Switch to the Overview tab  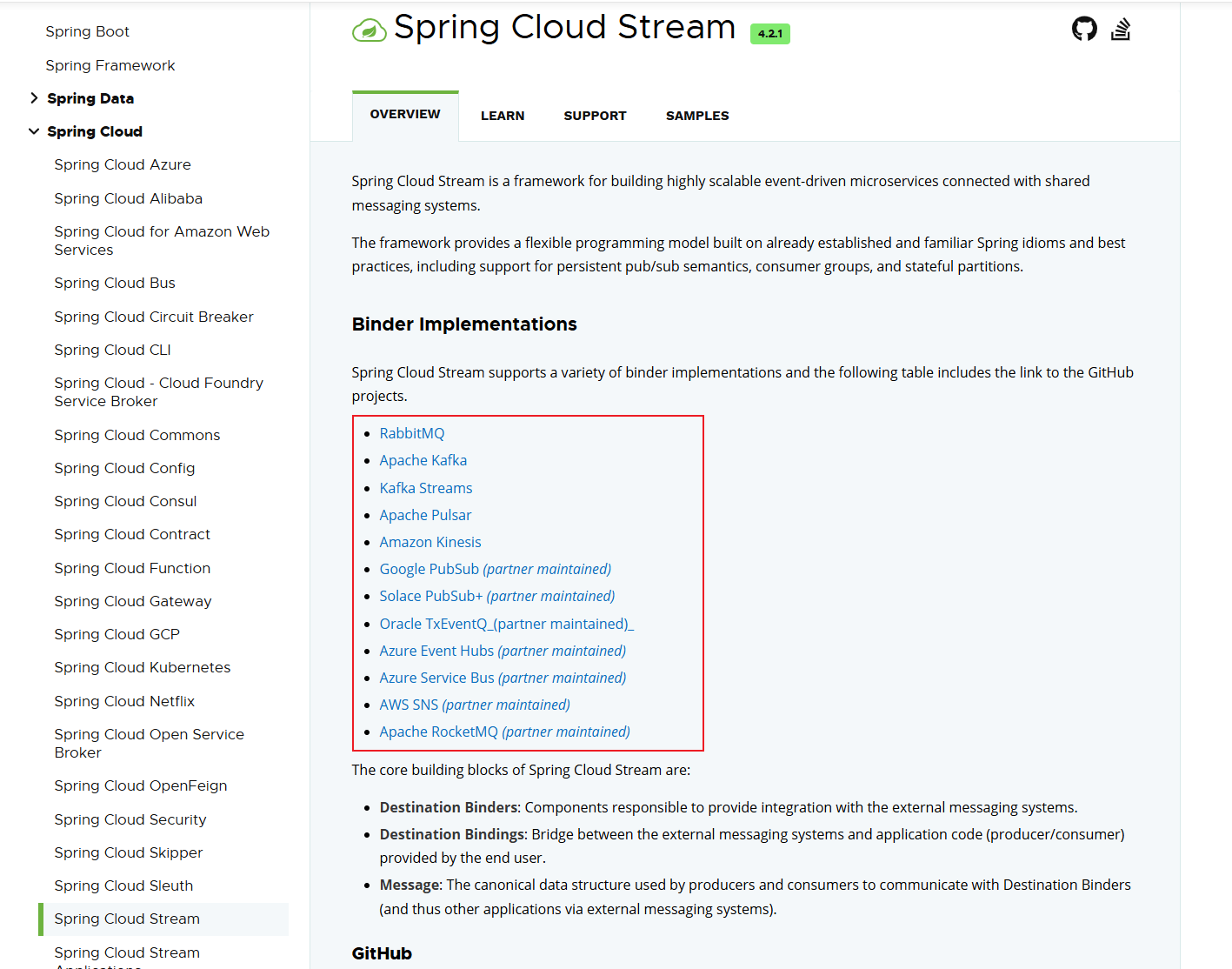[x=405, y=115]
